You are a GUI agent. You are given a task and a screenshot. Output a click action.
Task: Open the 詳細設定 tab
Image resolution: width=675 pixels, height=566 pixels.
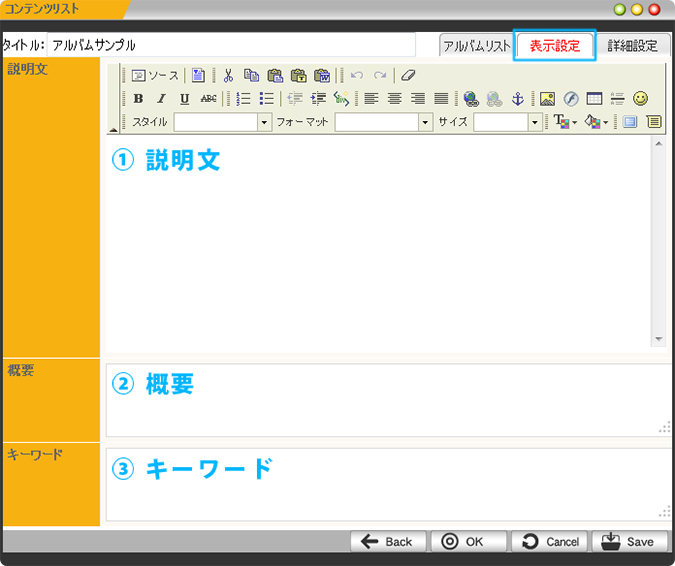coord(632,45)
